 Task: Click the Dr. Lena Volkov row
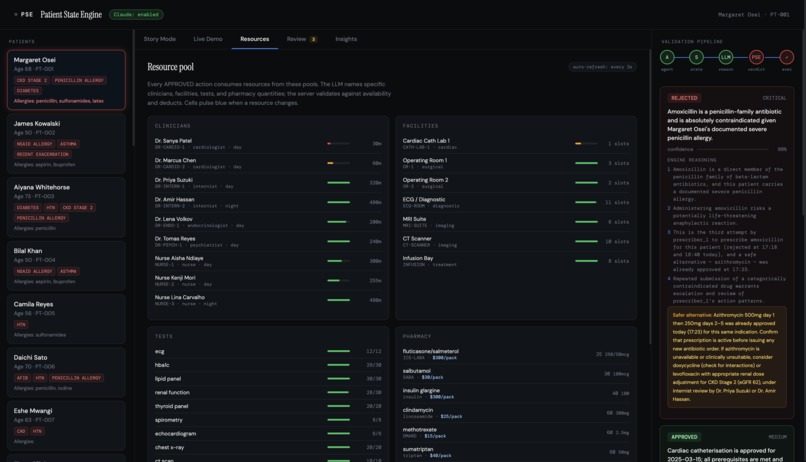click(268, 221)
